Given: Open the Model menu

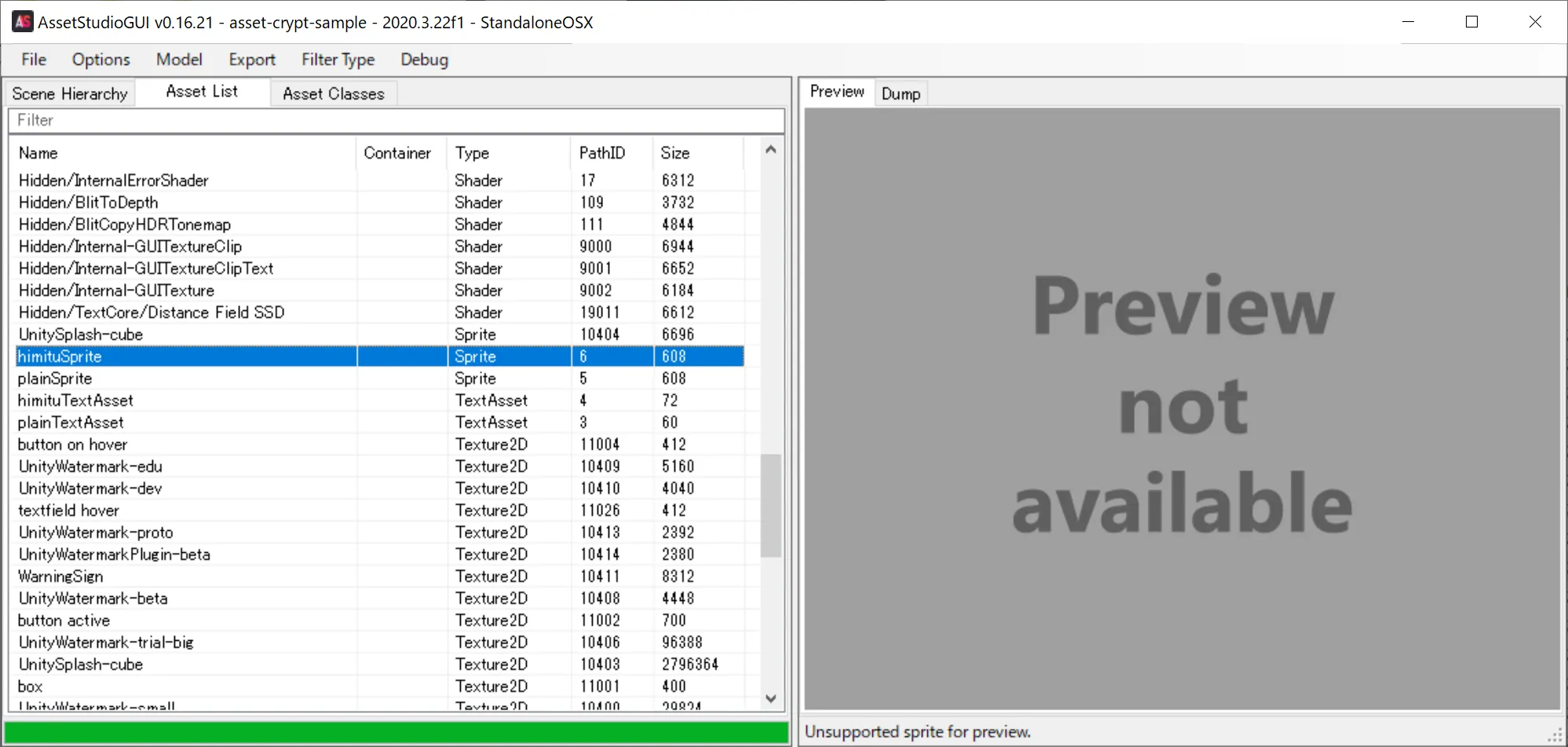Looking at the screenshot, I should pyautogui.click(x=179, y=60).
